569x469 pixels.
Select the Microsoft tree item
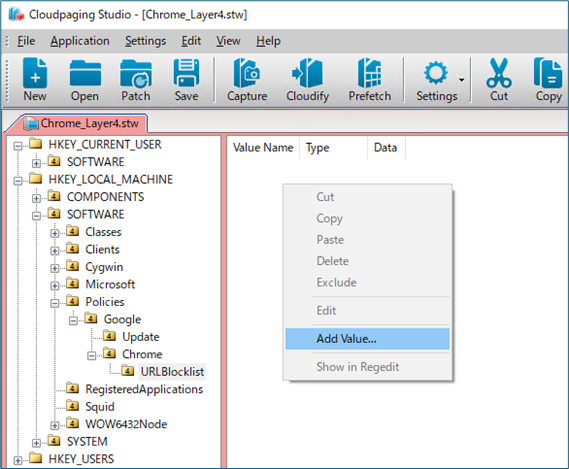(x=110, y=284)
